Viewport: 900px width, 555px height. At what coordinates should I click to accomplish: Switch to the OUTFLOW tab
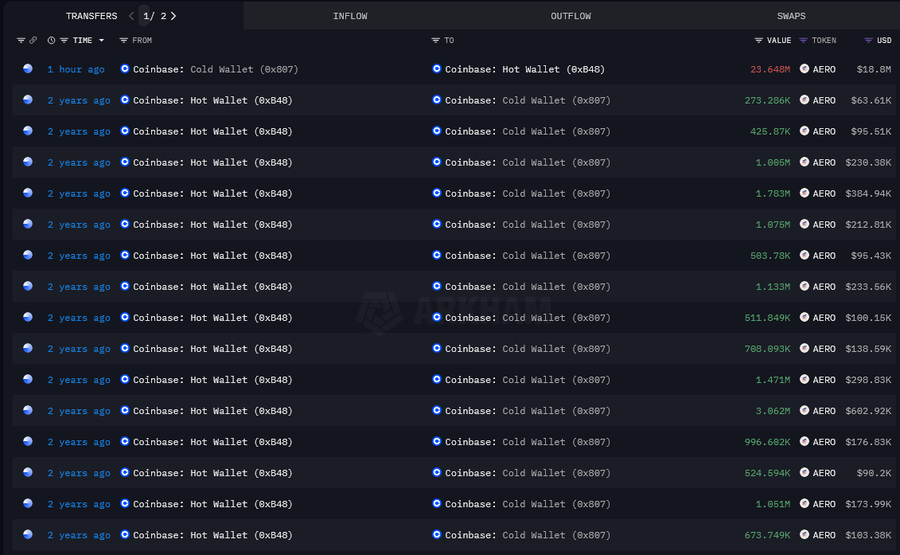(x=570, y=16)
